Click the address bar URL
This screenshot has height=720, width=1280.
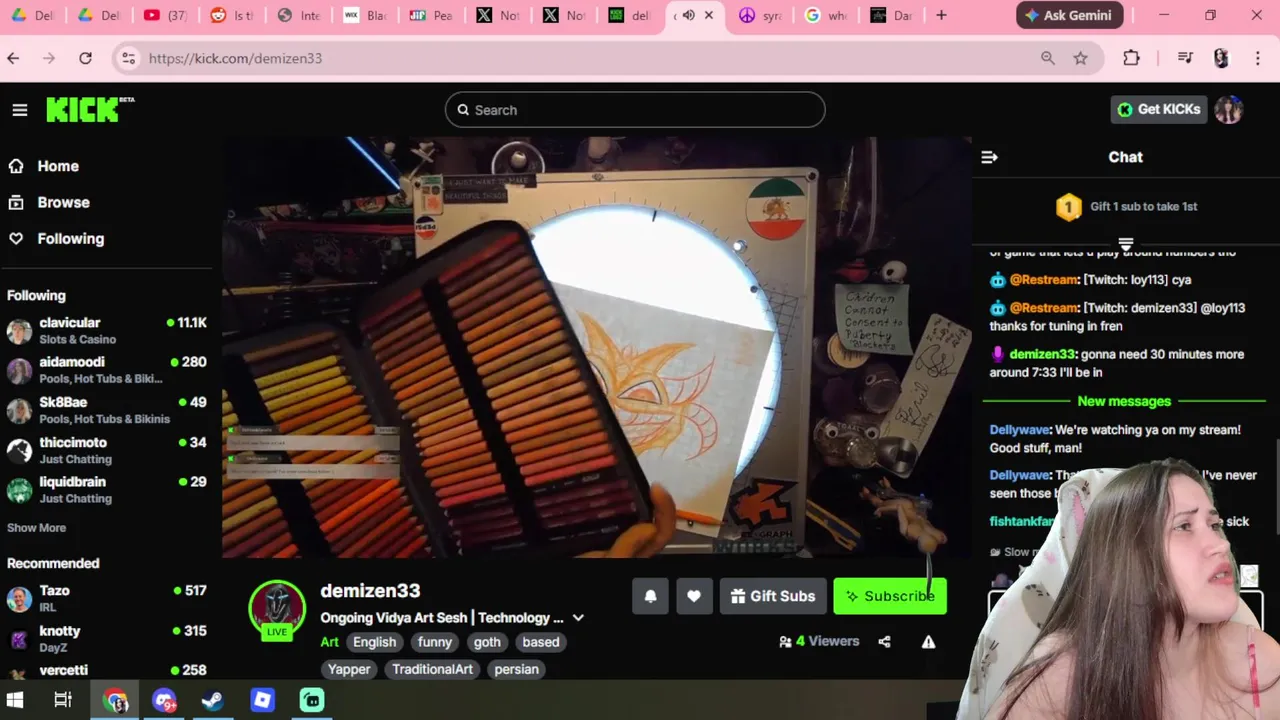(235, 58)
